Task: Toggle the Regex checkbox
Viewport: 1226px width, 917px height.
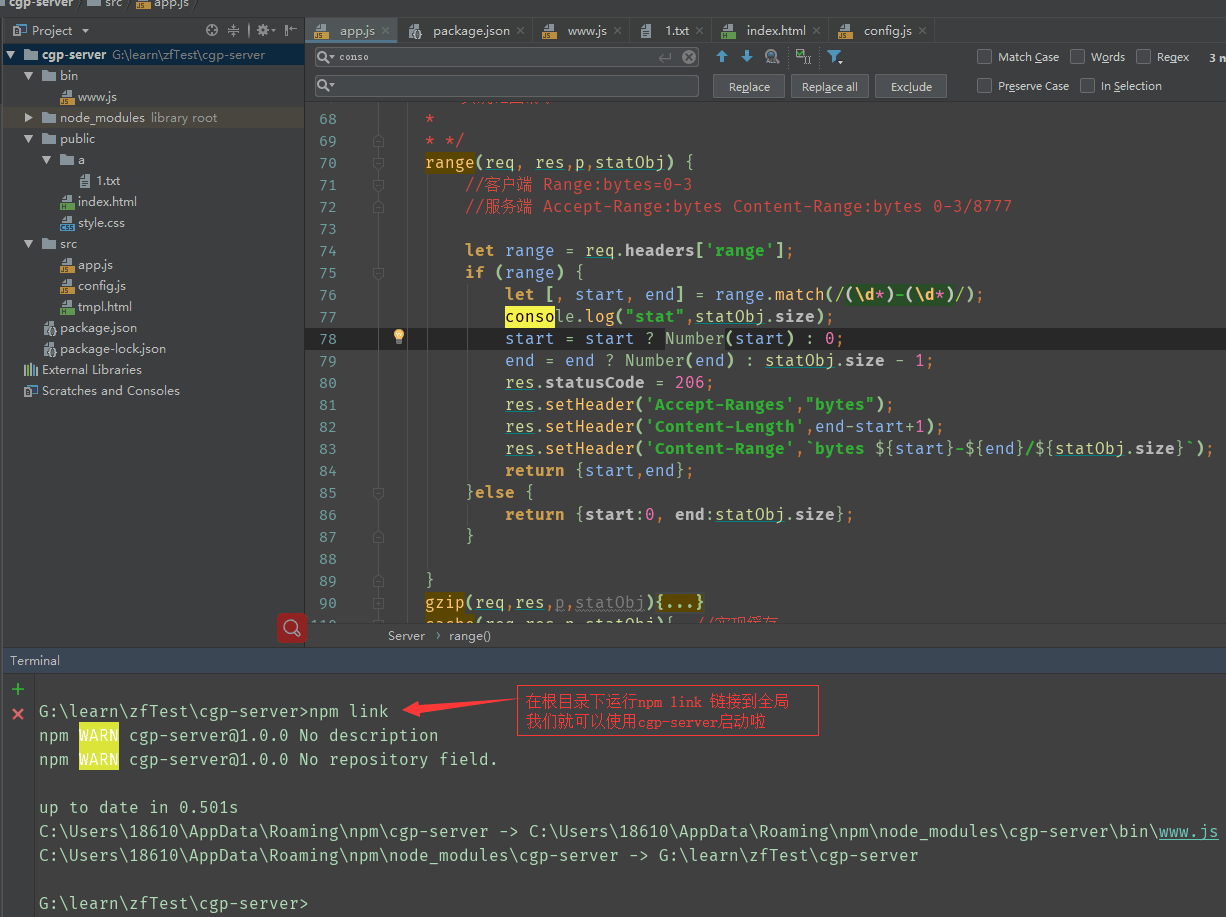Action: click(x=1144, y=57)
